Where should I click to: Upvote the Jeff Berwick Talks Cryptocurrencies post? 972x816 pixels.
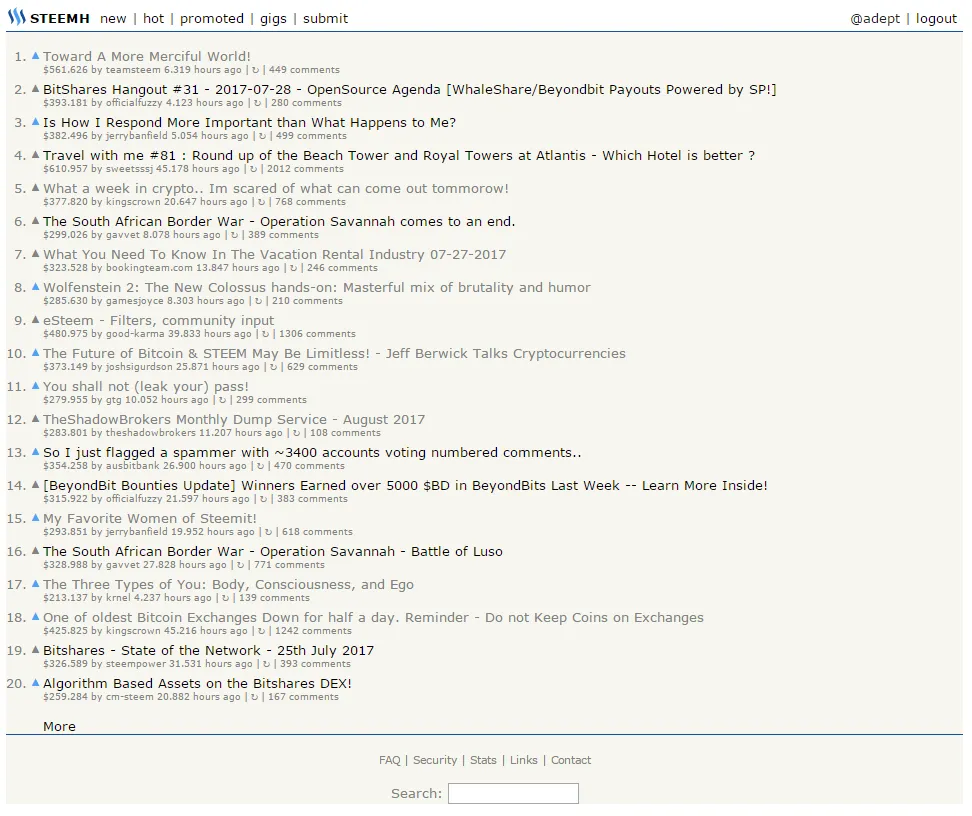pyautogui.click(x=35, y=352)
